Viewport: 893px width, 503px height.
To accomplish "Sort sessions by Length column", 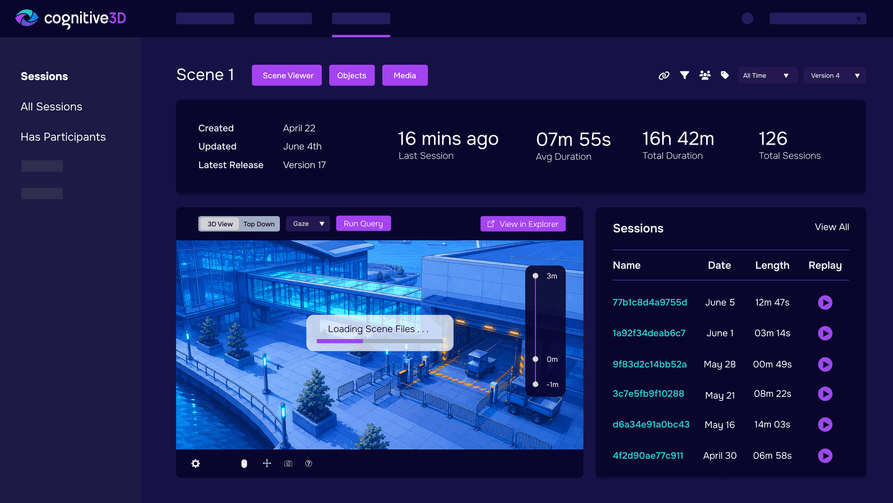I will 772,265.
